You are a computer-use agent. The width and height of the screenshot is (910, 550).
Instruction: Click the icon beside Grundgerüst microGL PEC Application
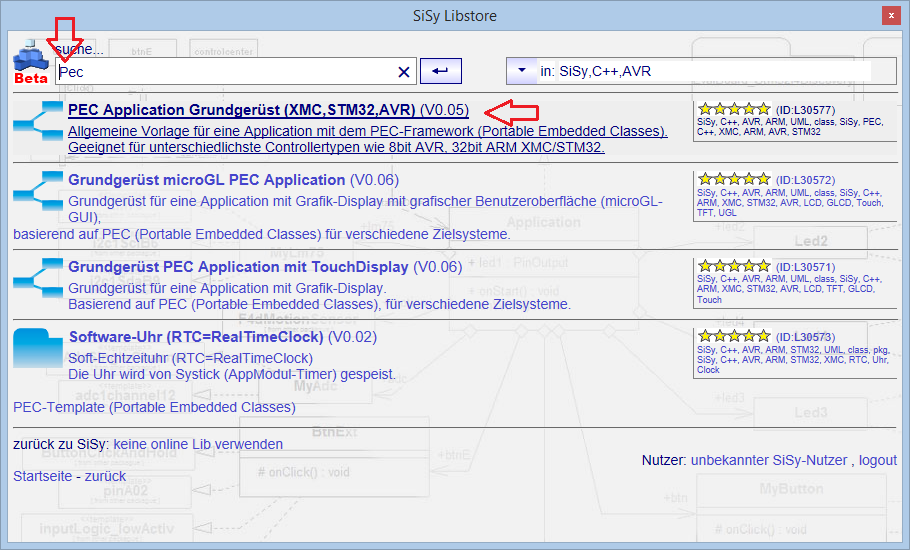click(x=37, y=190)
